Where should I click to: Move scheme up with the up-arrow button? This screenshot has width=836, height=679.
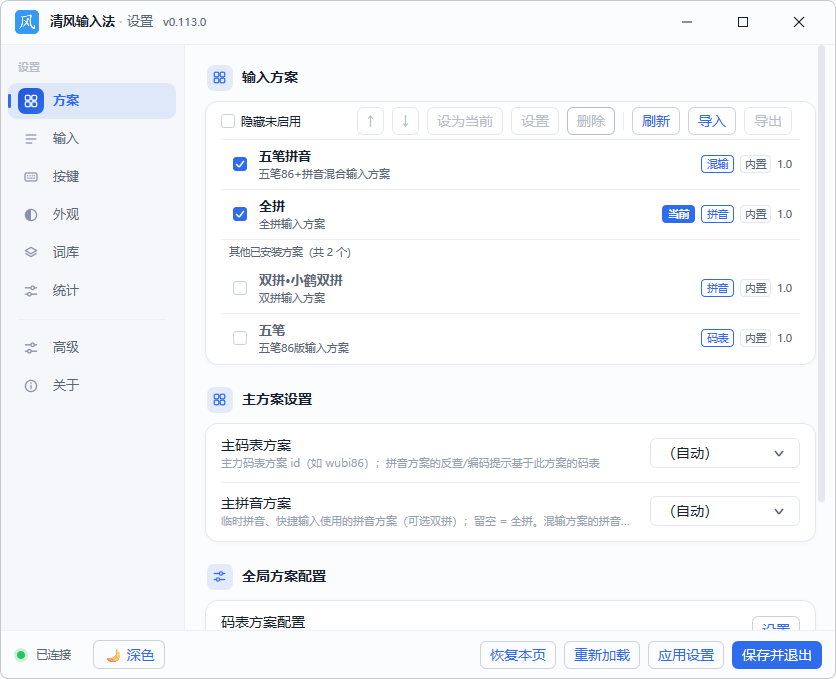click(x=371, y=121)
